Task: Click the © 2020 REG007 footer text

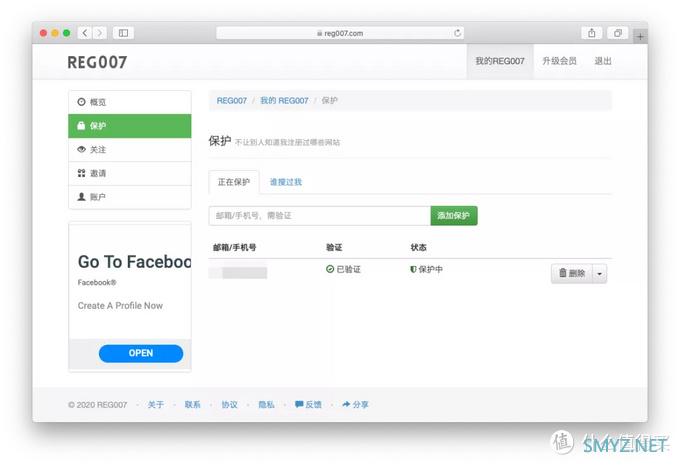Action: pos(98,405)
